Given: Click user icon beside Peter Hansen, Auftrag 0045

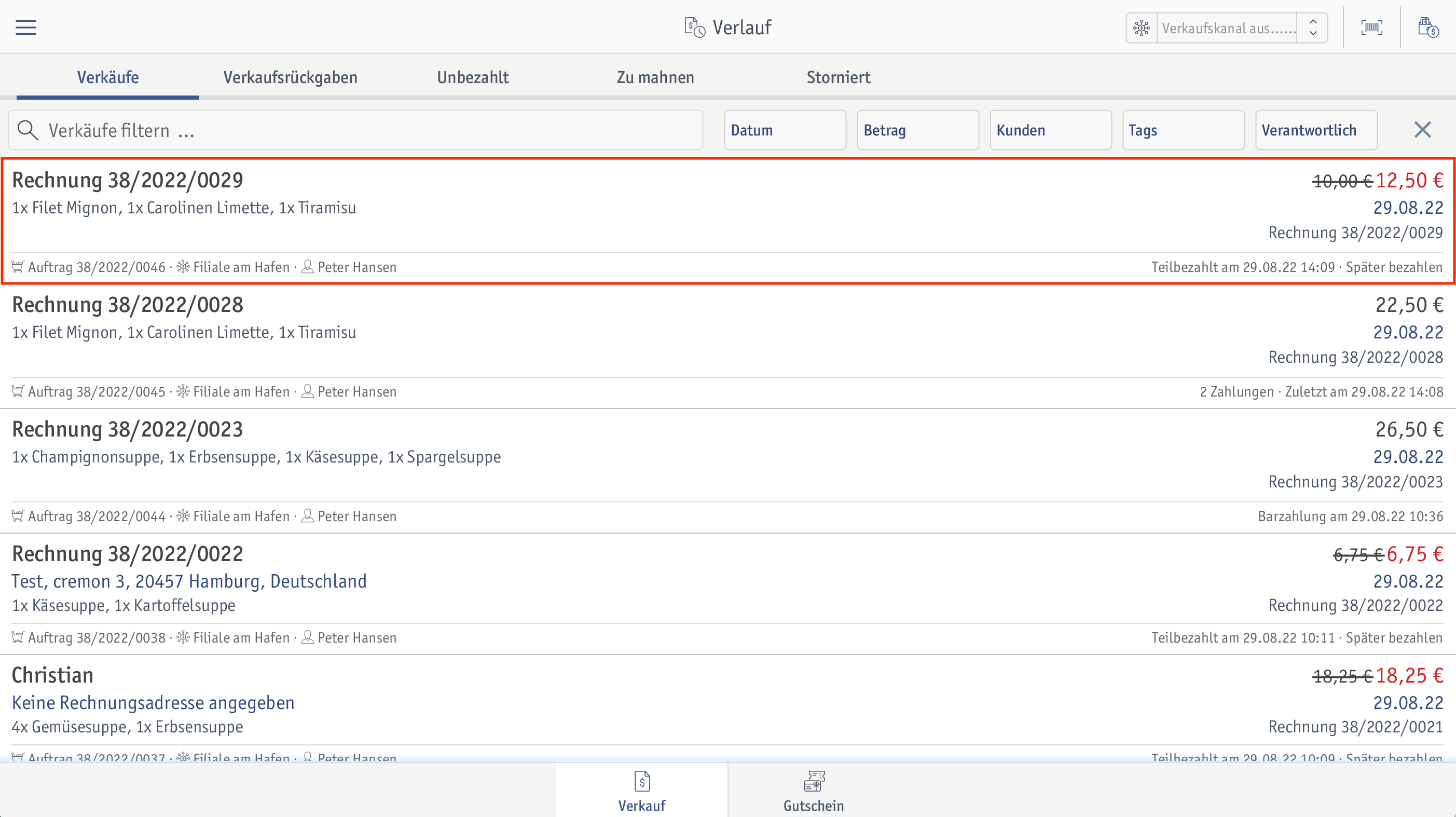Looking at the screenshot, I should [x=308, y=391].
